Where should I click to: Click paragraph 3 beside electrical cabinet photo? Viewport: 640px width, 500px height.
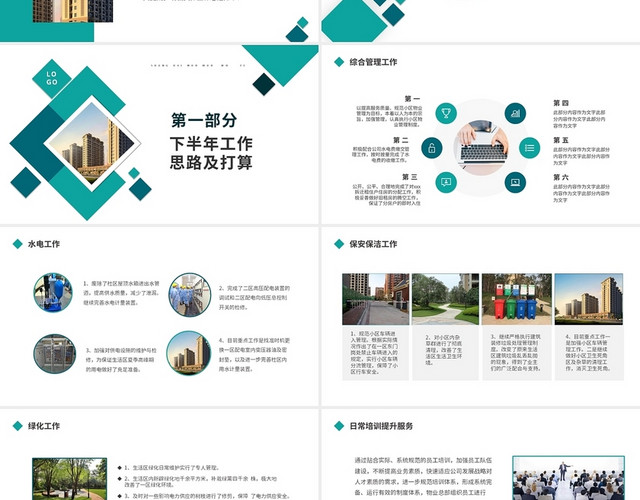[x=121, y=360]
